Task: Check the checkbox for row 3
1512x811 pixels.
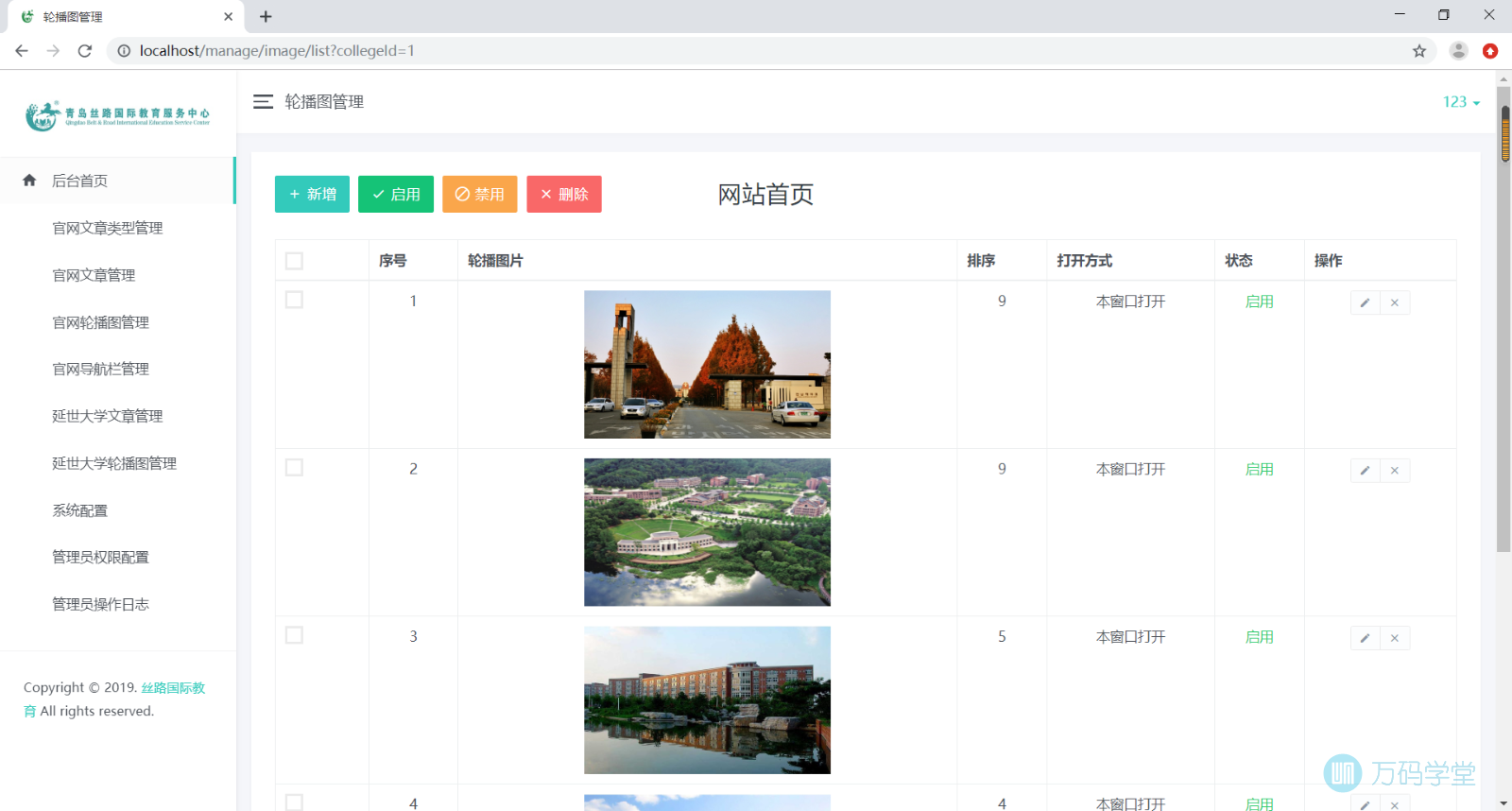Action: tap(294, 635)
